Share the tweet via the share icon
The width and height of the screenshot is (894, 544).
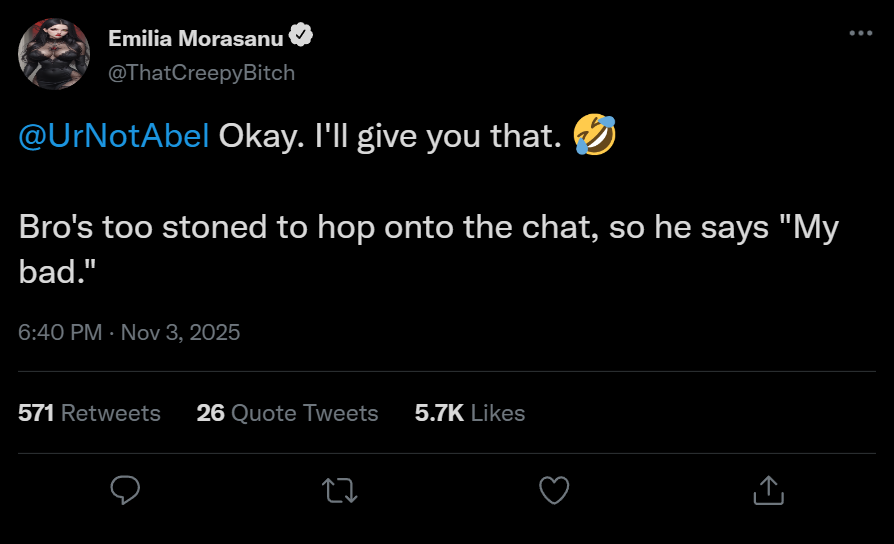tap(767, 490)
